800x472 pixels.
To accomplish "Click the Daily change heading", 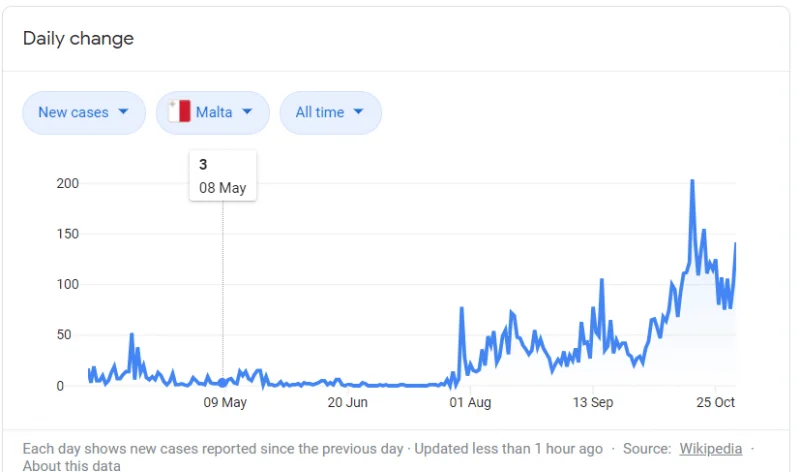I will (x=78, y=38).
